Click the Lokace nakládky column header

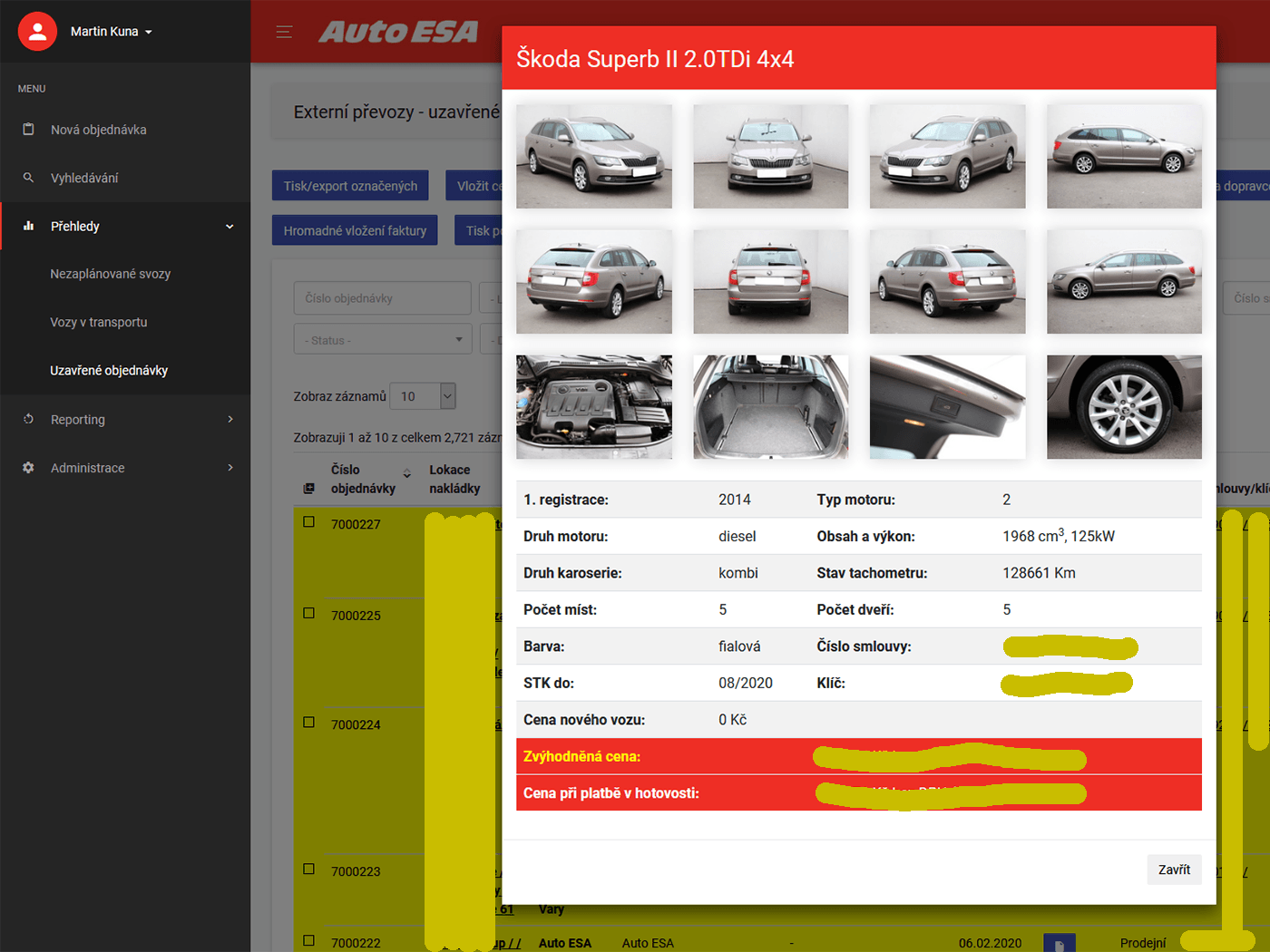coord(454,479)
